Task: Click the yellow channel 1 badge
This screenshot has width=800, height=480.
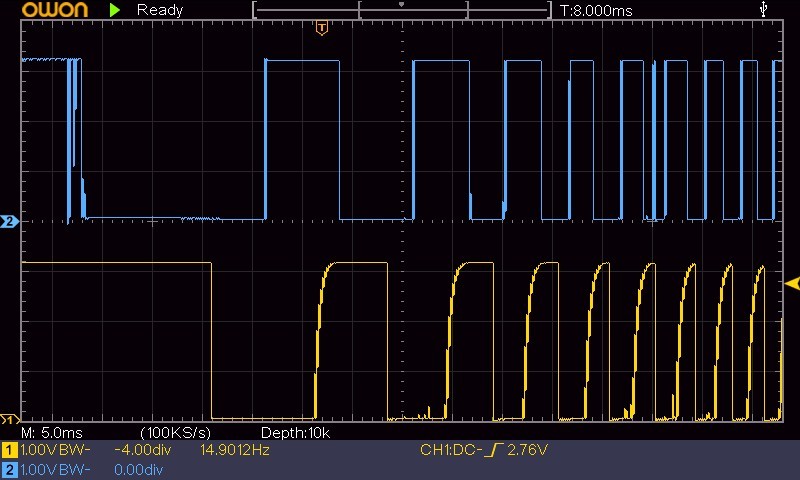Action: (x=10, y=450)
